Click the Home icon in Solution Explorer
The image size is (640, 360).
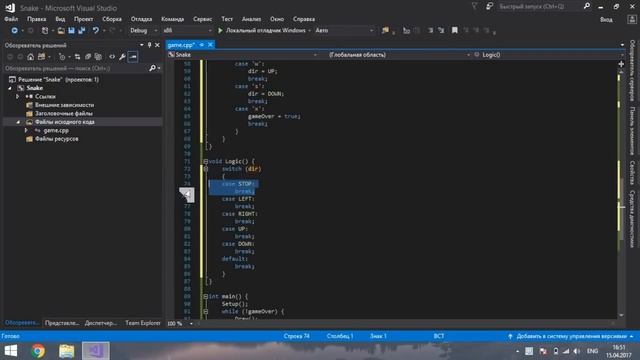click(x=31, y=57)
